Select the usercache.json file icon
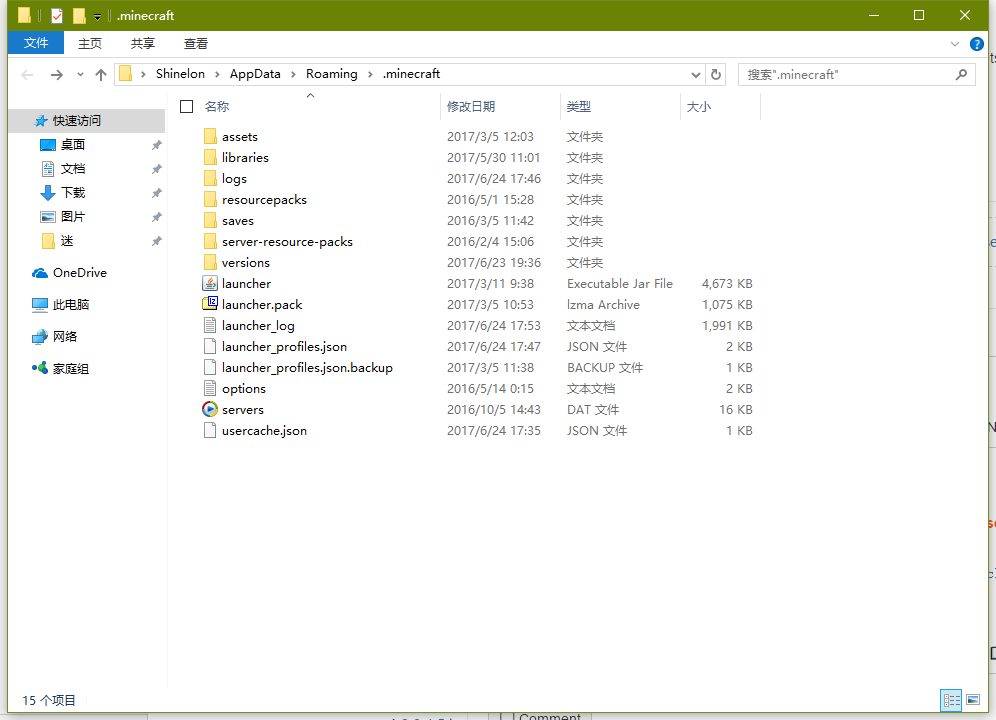Screen dimensions: 996x720 tap(210, 430)
